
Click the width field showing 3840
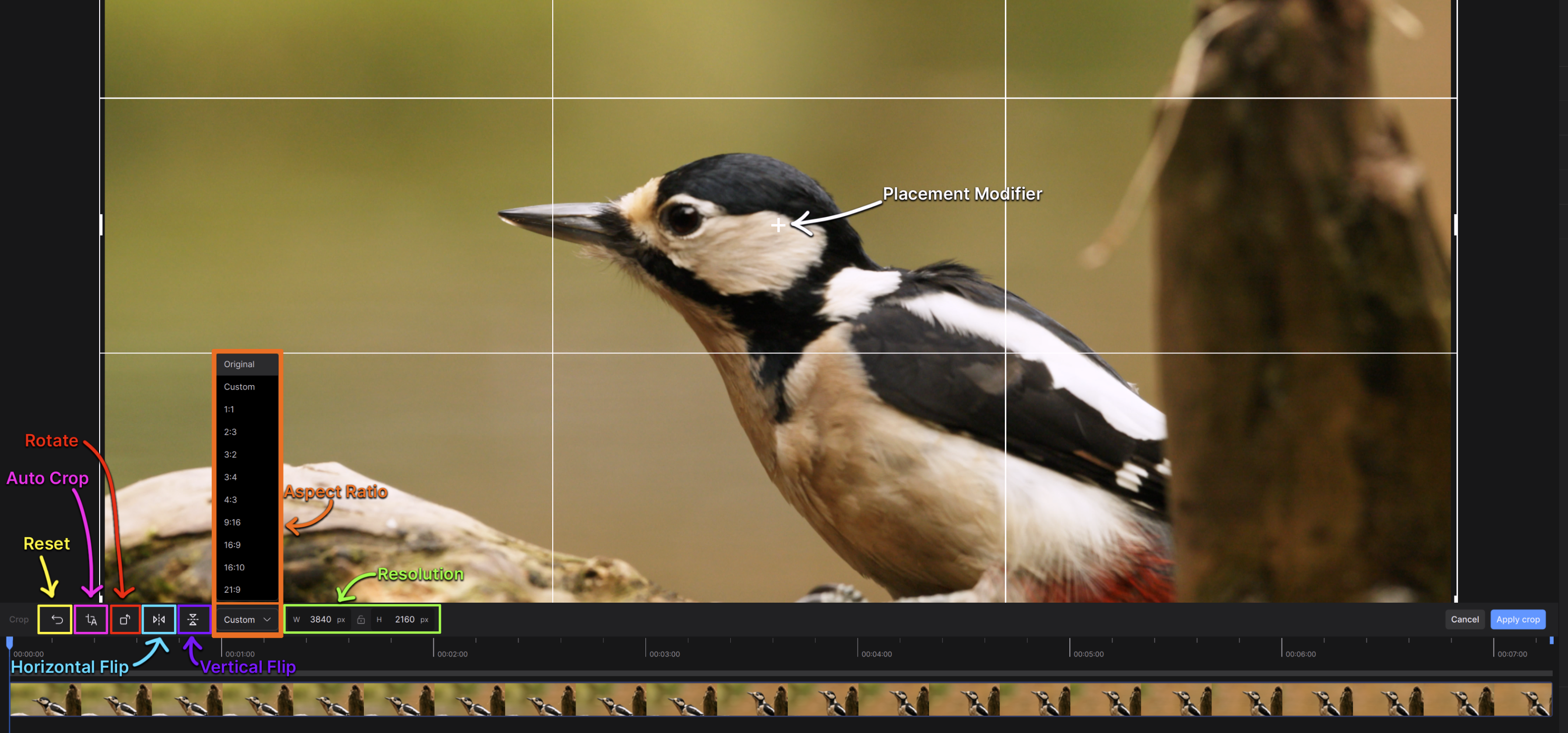[320, 619]
